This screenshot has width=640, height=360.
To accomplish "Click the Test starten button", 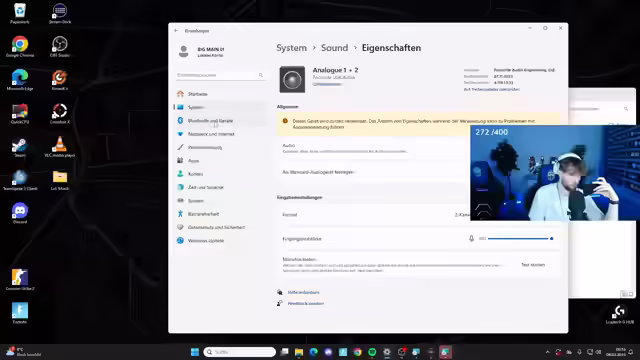I will click(533, 265).
